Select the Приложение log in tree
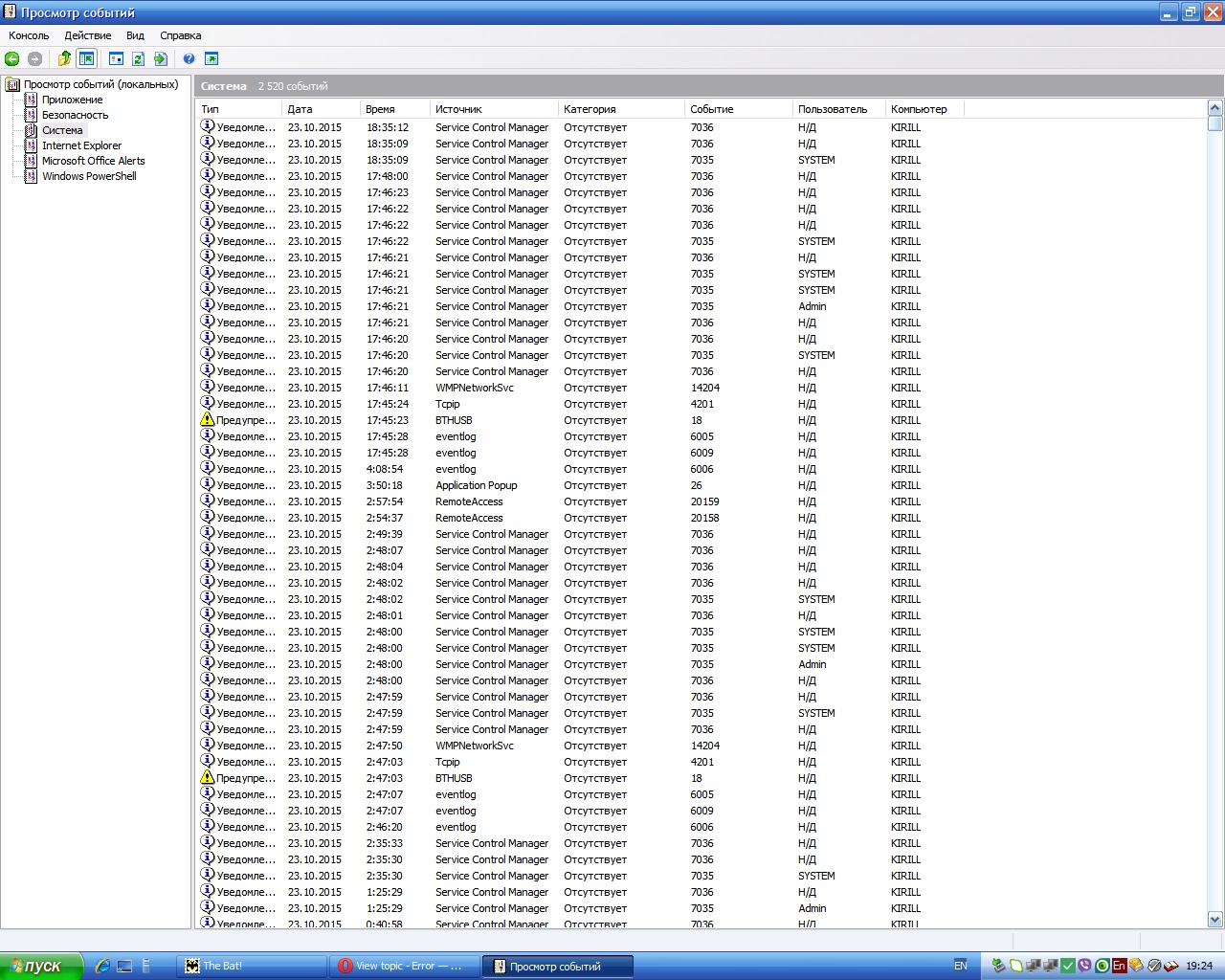The image size is (1225, 980). coord(72,100)
